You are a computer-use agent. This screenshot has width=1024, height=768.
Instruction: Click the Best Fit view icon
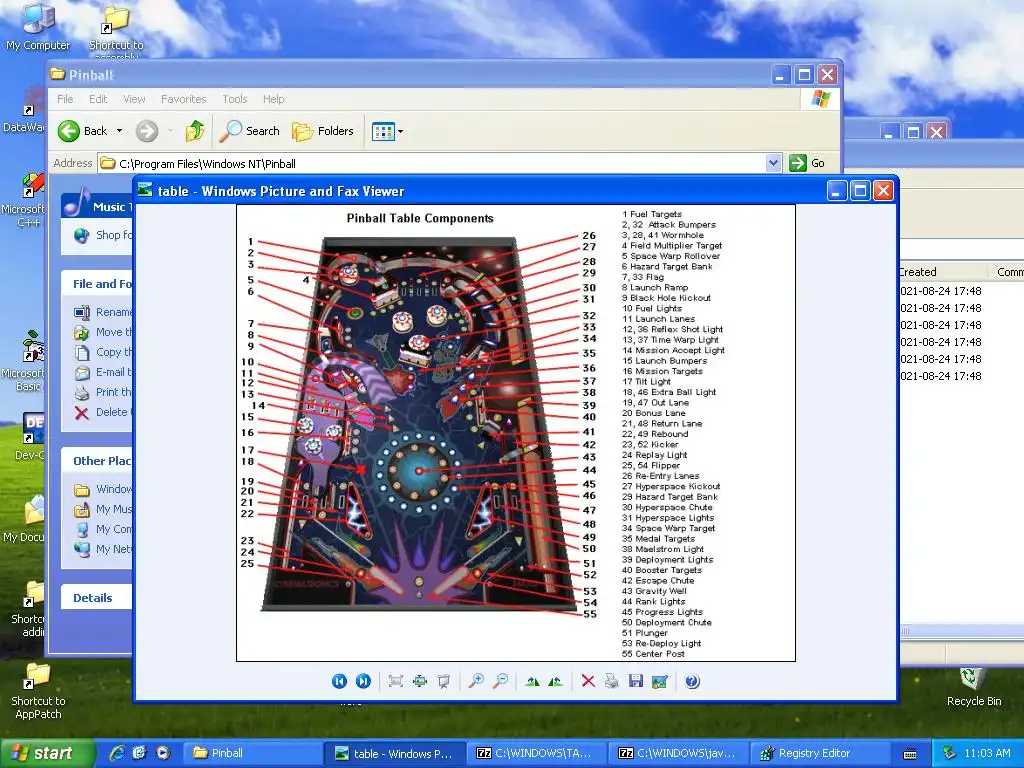coord(395,681)
